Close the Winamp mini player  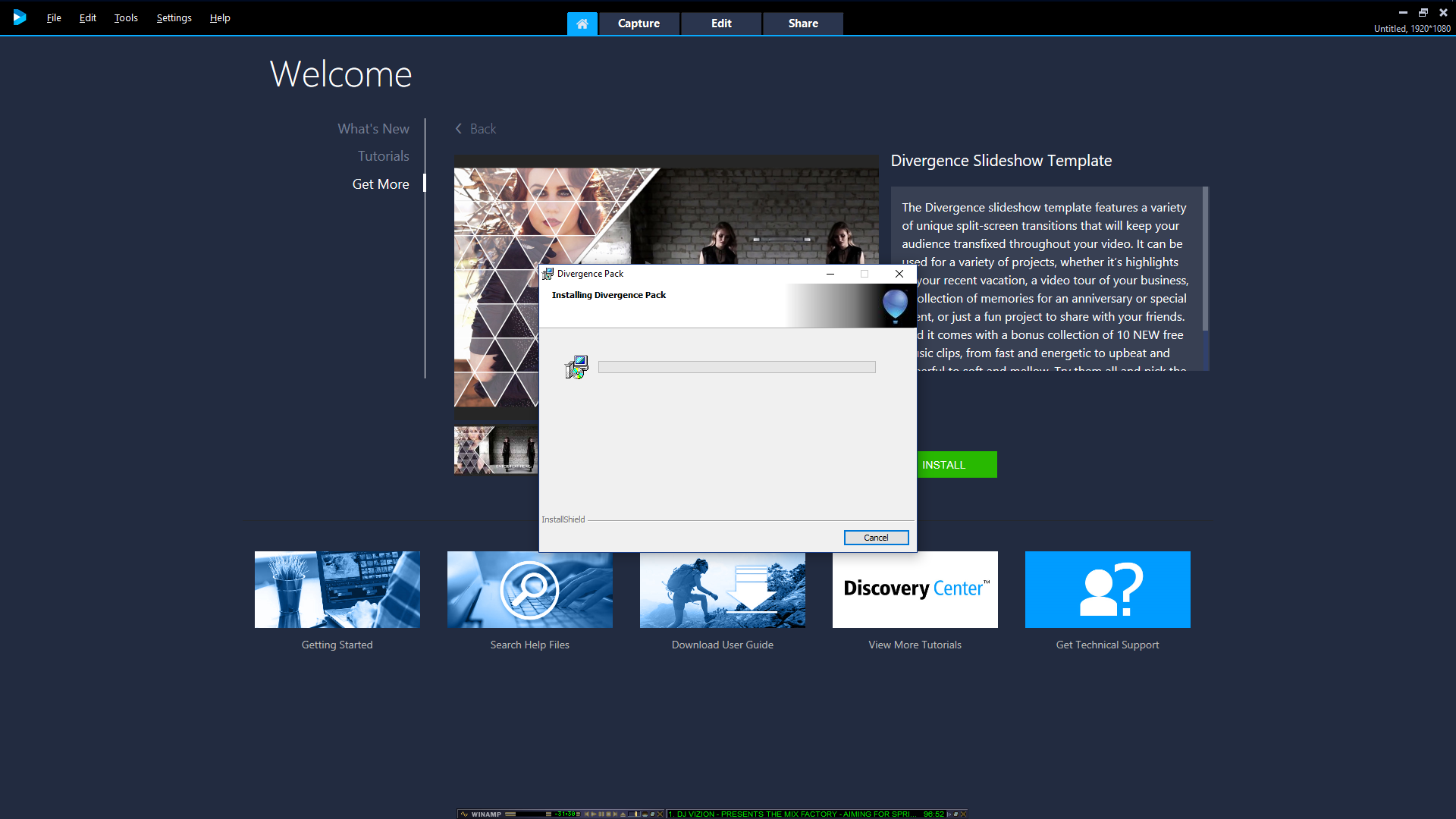pos(660,814)
